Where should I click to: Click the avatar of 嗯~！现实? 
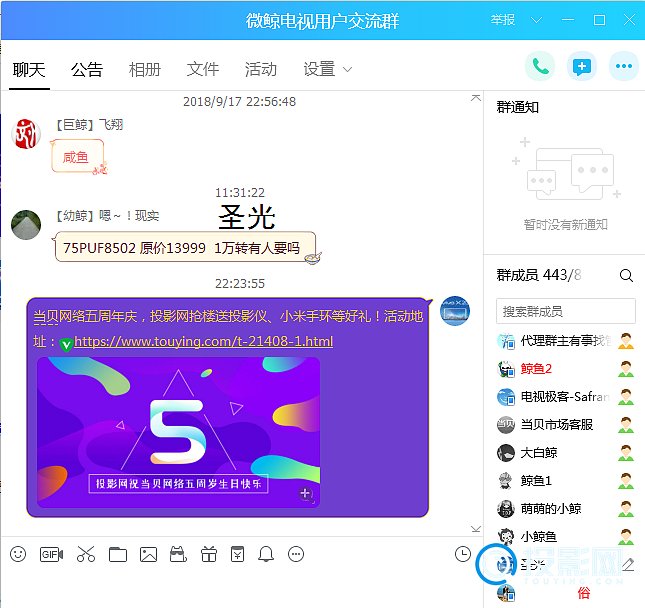click(26, 225)
